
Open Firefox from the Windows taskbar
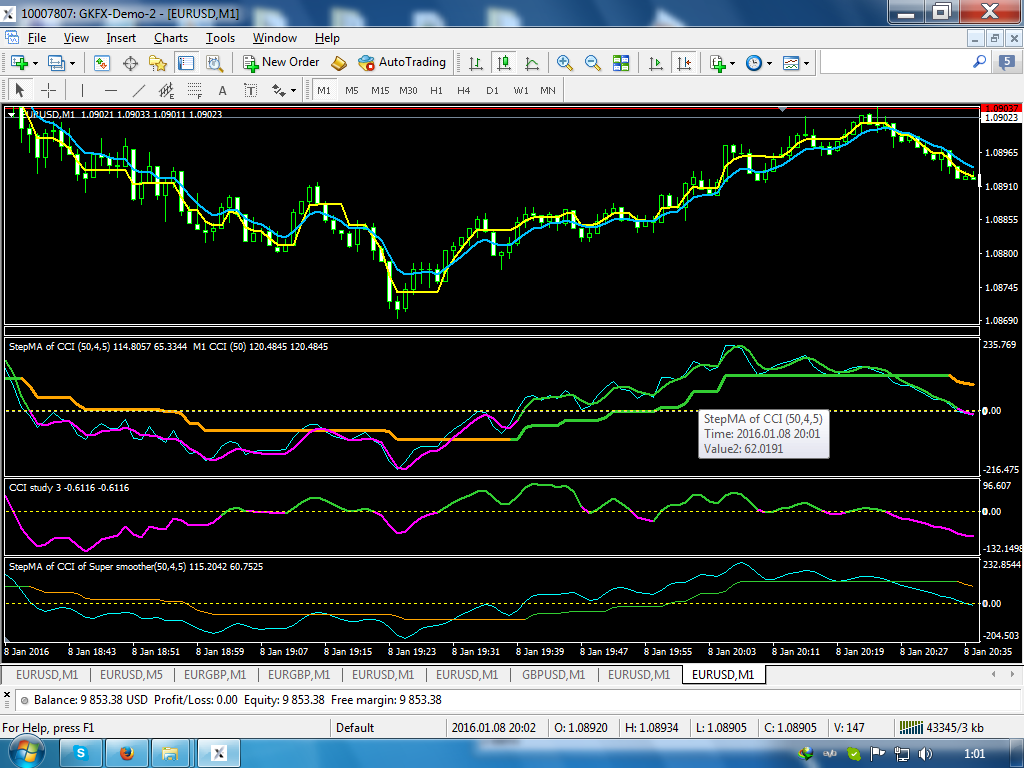127,754
